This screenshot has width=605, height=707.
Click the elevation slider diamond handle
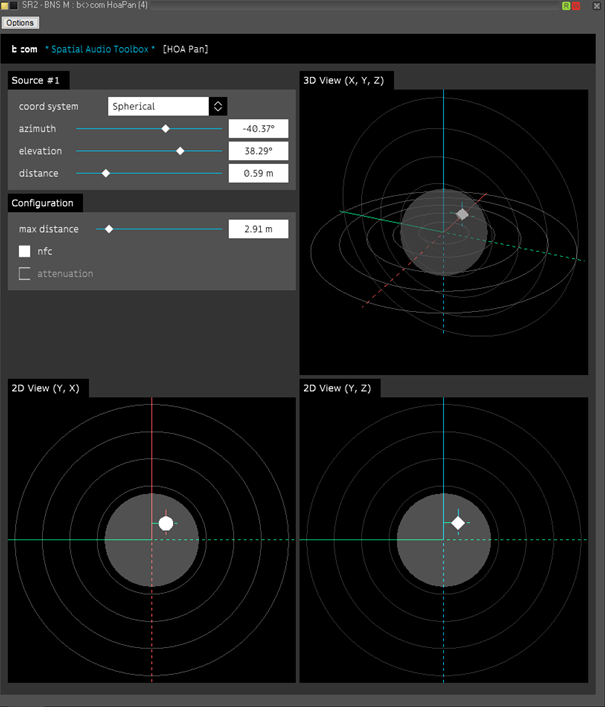click(x=180, y=151)
